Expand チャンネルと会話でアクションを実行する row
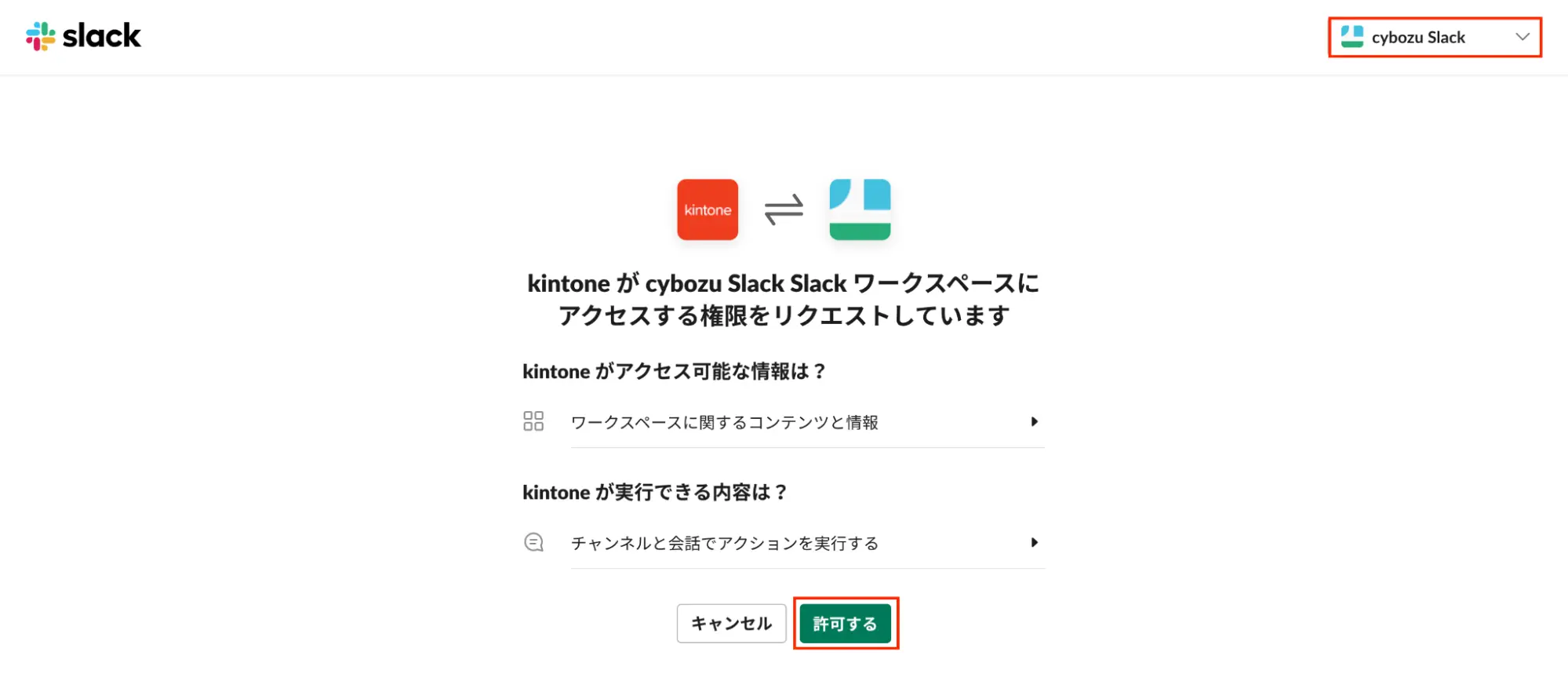Screen dimensions: 1568x699 coord(784,543)
